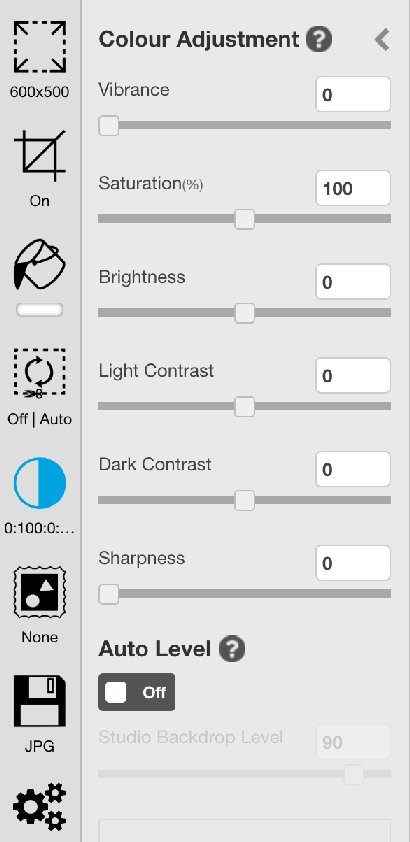Click the white background colour swatch

(x=39, y=310)
